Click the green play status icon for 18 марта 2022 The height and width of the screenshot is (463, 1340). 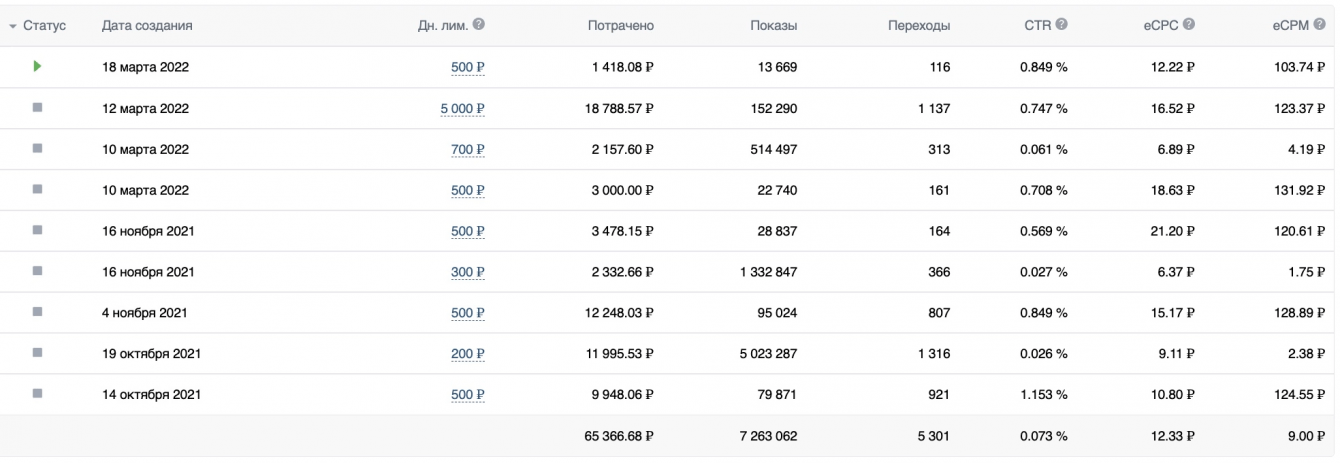[38, 67]
